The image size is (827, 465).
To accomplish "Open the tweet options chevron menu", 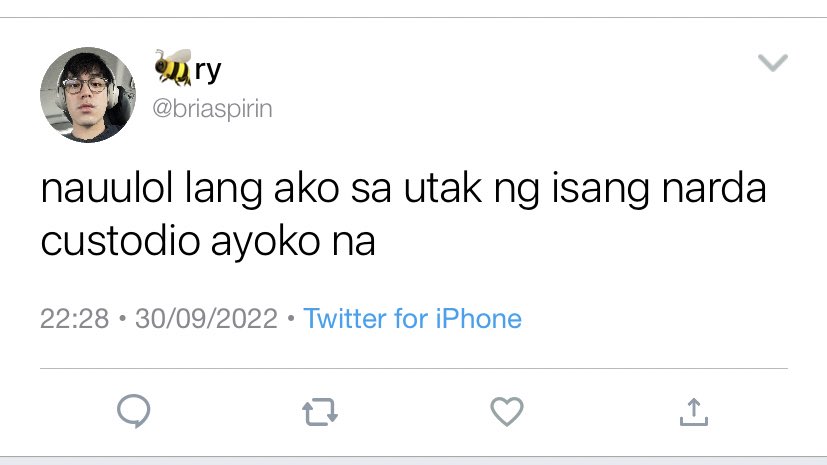I will (773, 62).
